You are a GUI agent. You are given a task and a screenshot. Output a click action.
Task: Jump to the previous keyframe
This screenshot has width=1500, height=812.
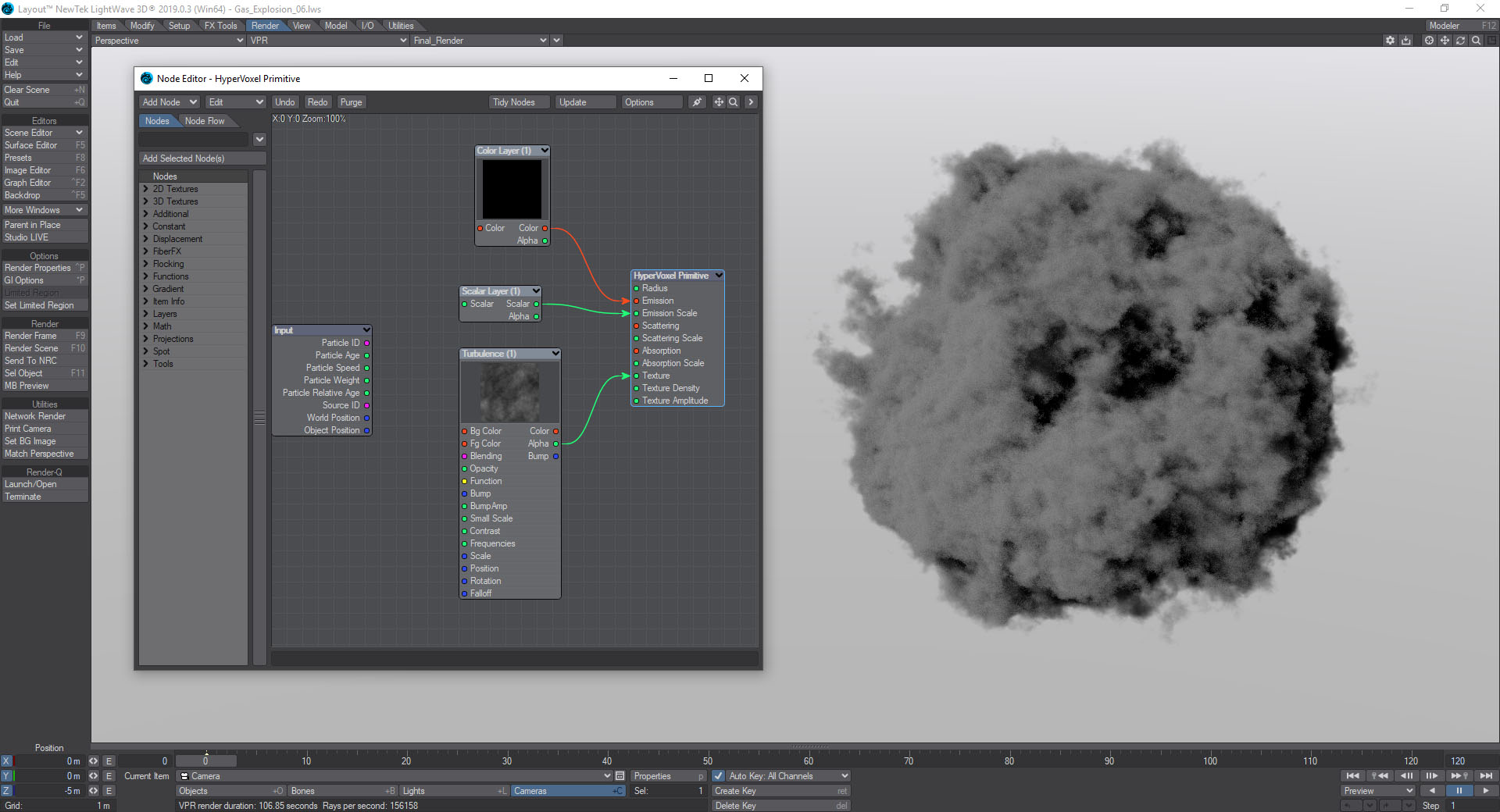[1380, 775]
